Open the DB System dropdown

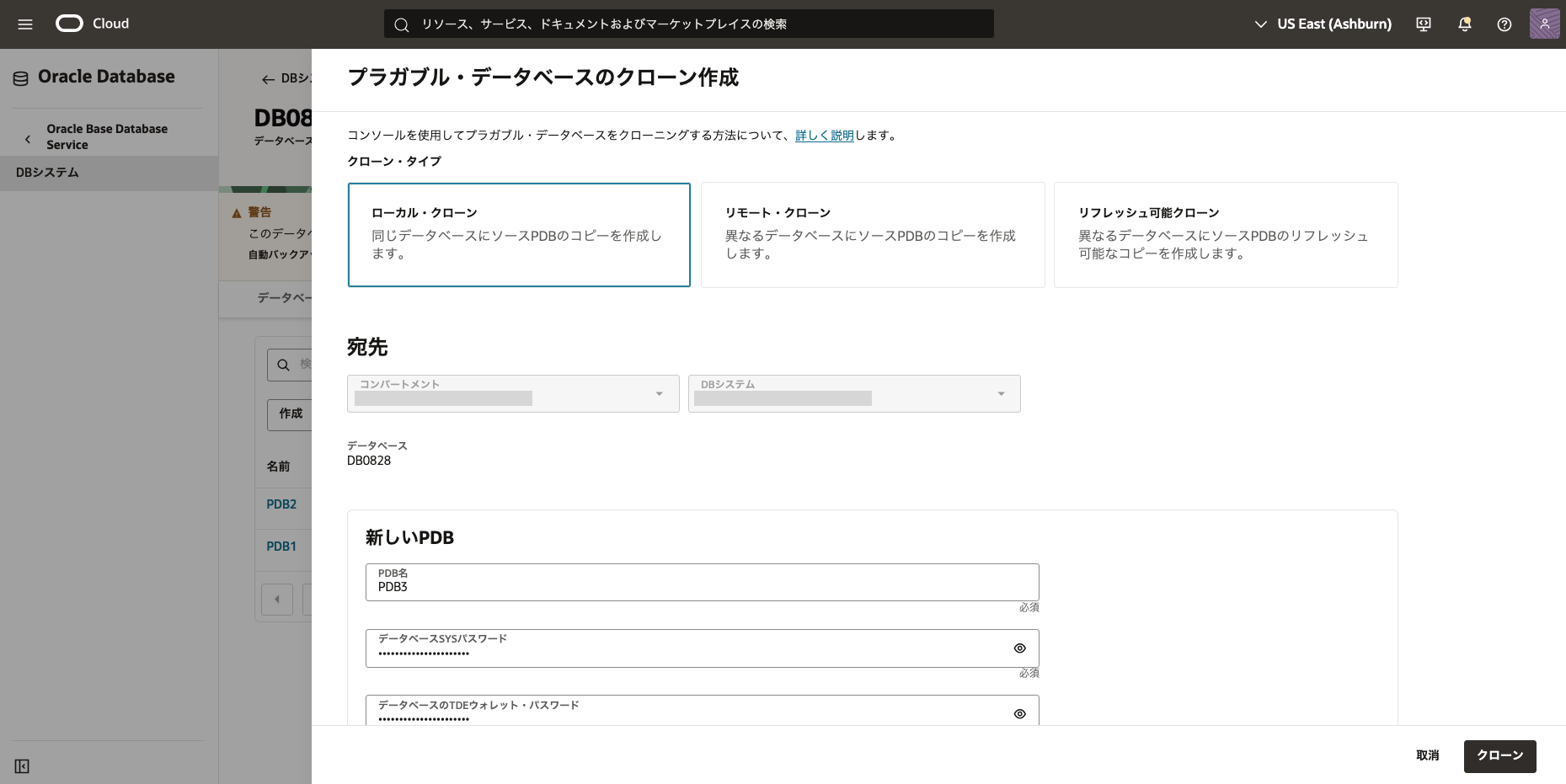(853, 393)
